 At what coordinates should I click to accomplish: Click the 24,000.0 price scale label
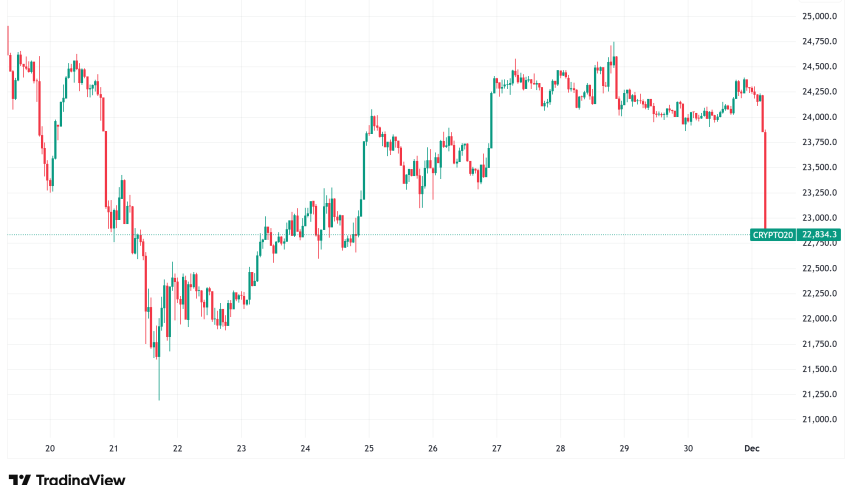(819, 117)
